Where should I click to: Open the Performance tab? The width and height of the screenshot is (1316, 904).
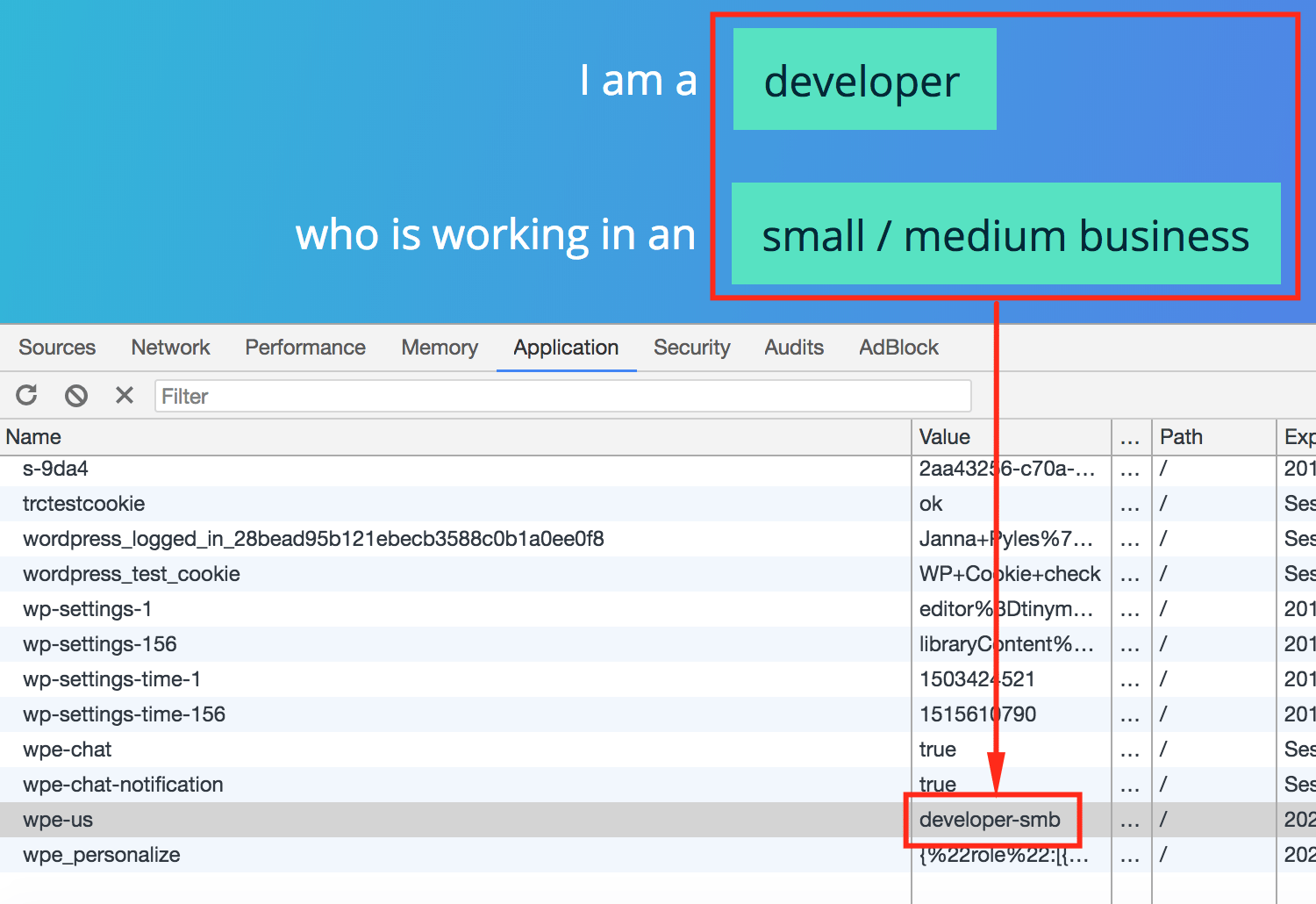point(305,348)
